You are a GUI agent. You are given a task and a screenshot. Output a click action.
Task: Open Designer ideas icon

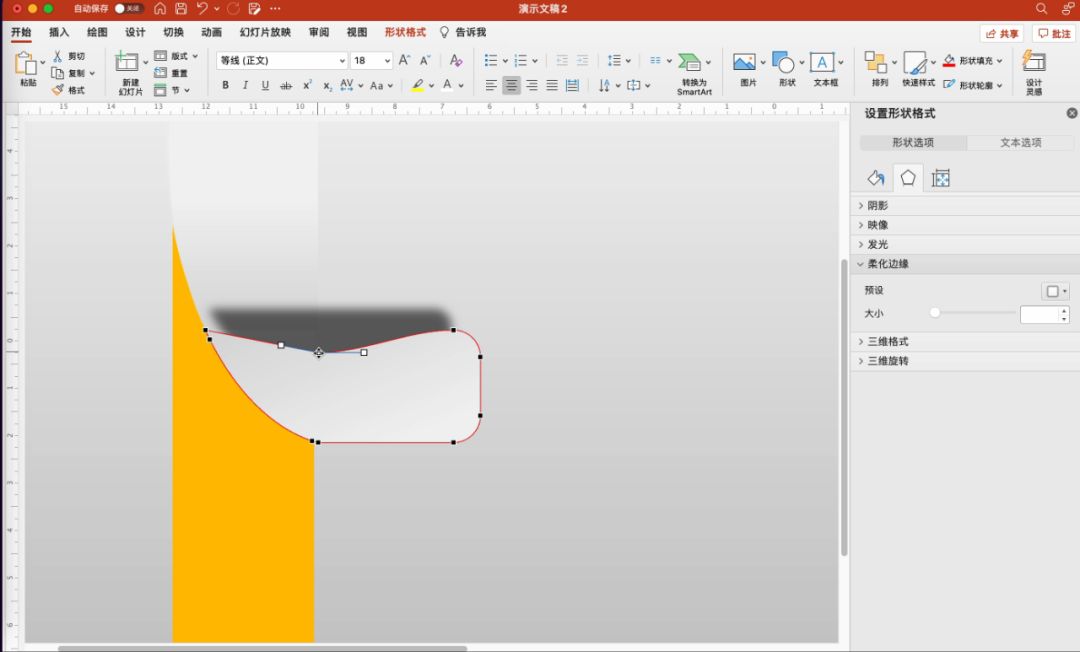coord(1034,61)
